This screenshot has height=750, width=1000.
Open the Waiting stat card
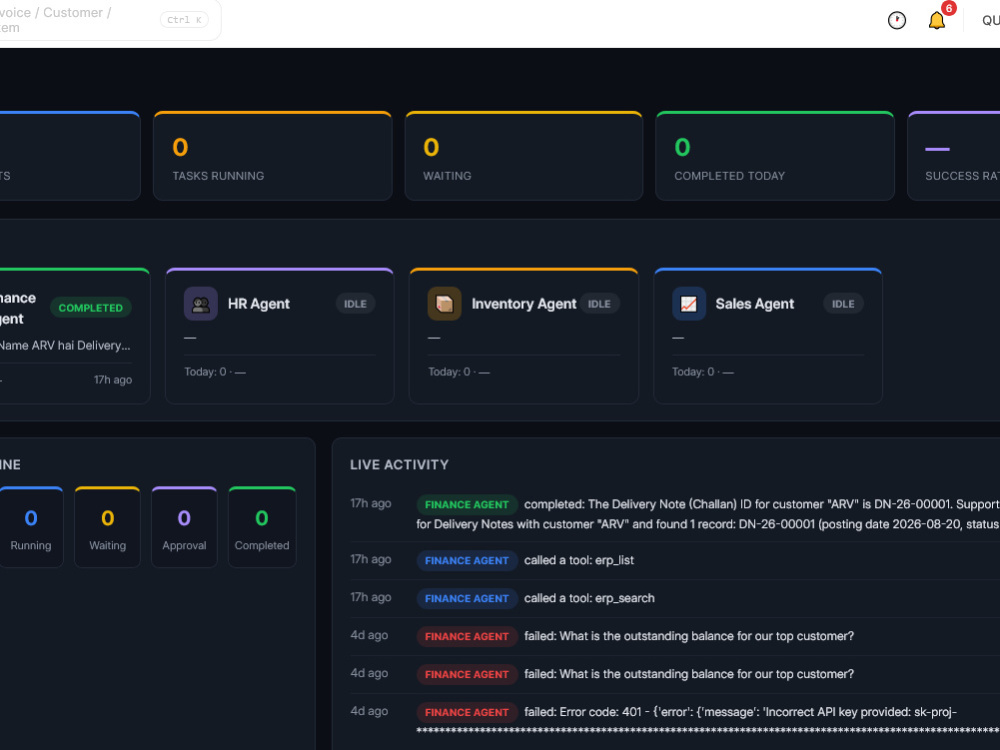pyautogui.click(x=524, y=156)
